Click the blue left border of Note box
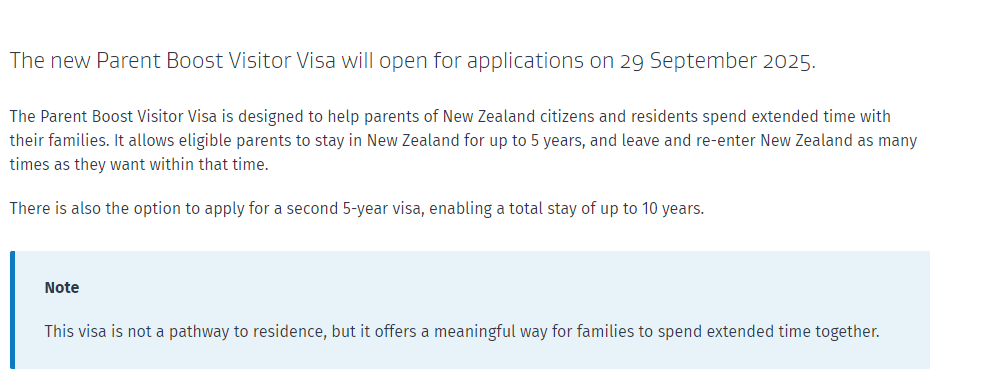 pyautogui.click(x=13, y=310)
